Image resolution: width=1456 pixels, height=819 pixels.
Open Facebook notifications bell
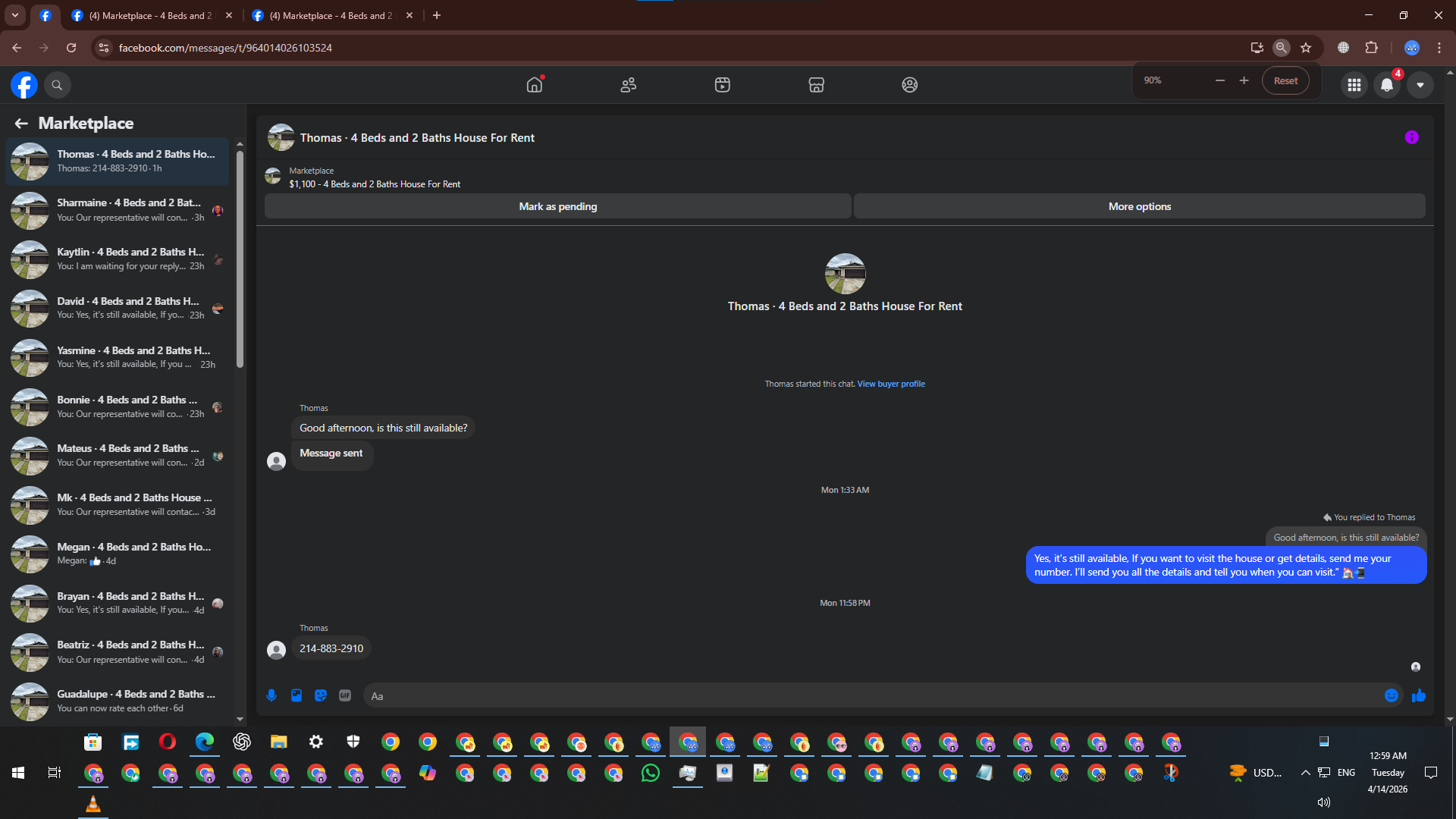(x=1387, y=85)
